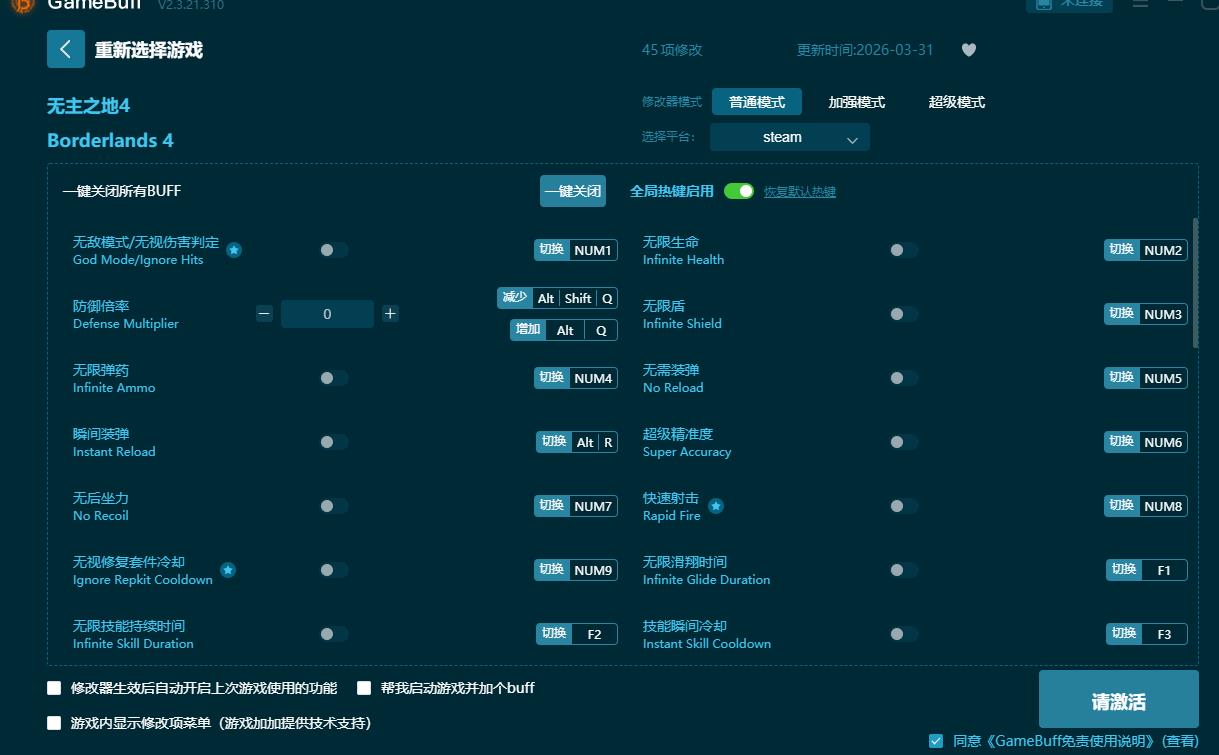
Task: Click NUM8 hotkey for Rapid Fire
Action: [1146, 506]
